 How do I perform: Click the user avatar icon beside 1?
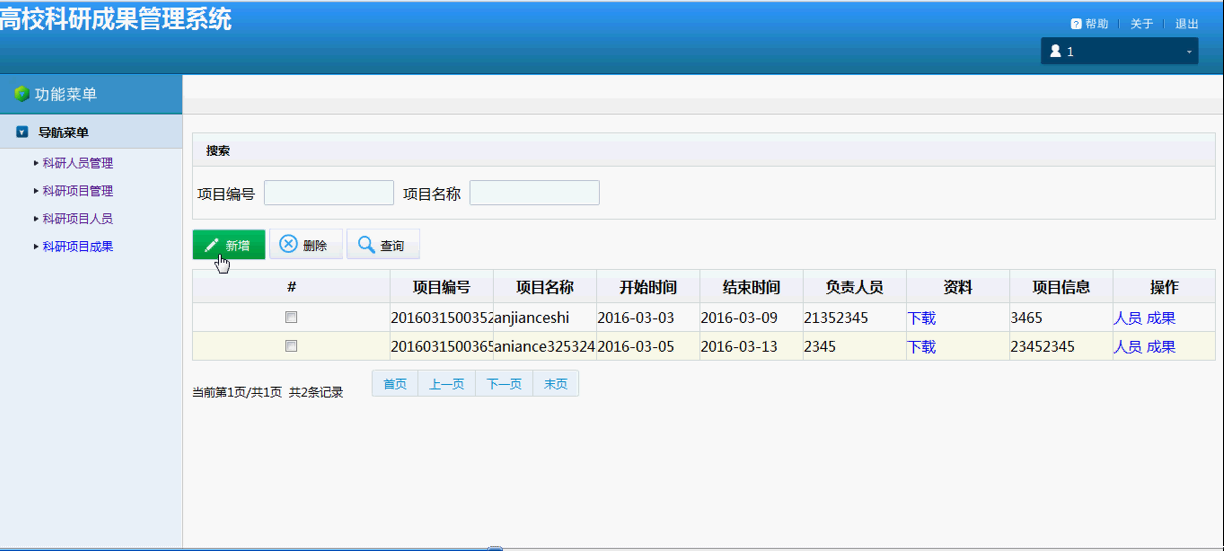click(1055, 51)
